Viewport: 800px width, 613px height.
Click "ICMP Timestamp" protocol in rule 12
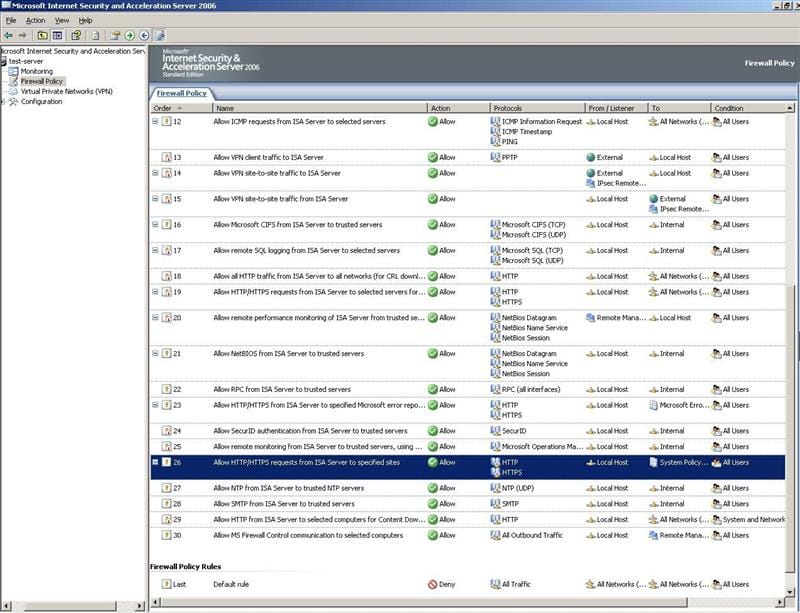527,132
